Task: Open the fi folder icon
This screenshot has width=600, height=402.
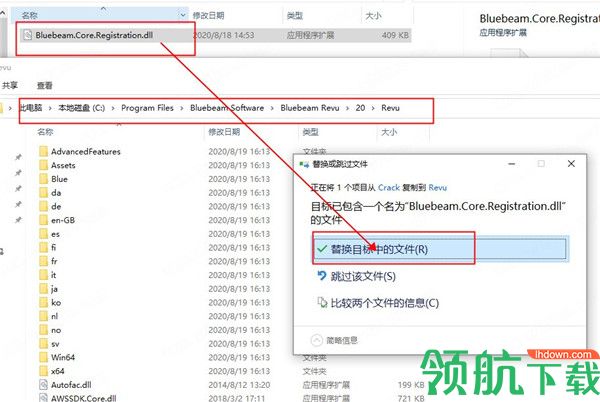Action: [44, 247]
